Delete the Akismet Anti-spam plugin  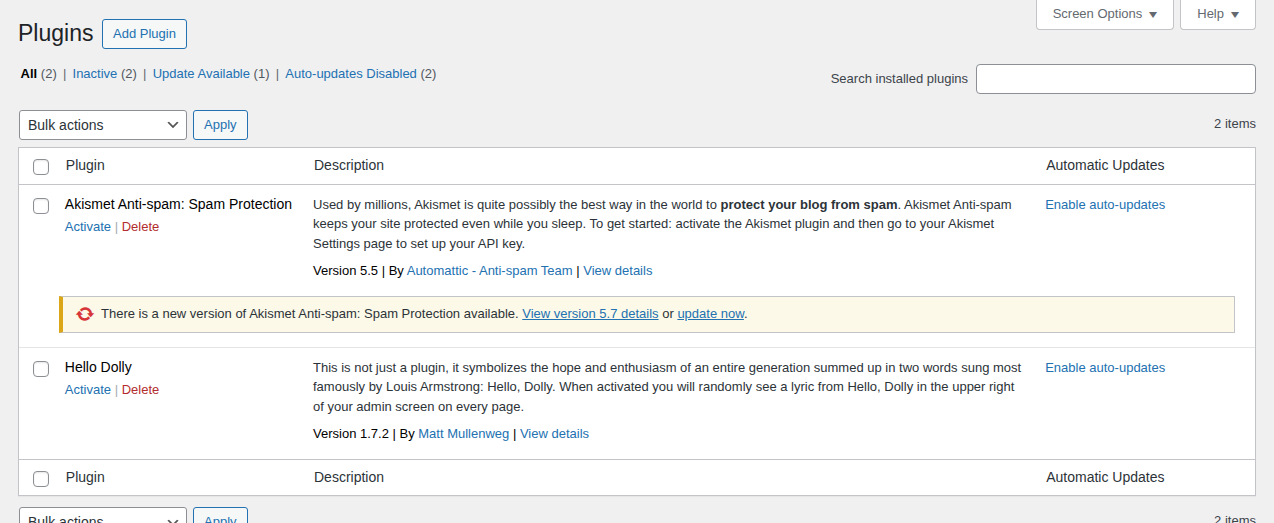pos(140,227)
